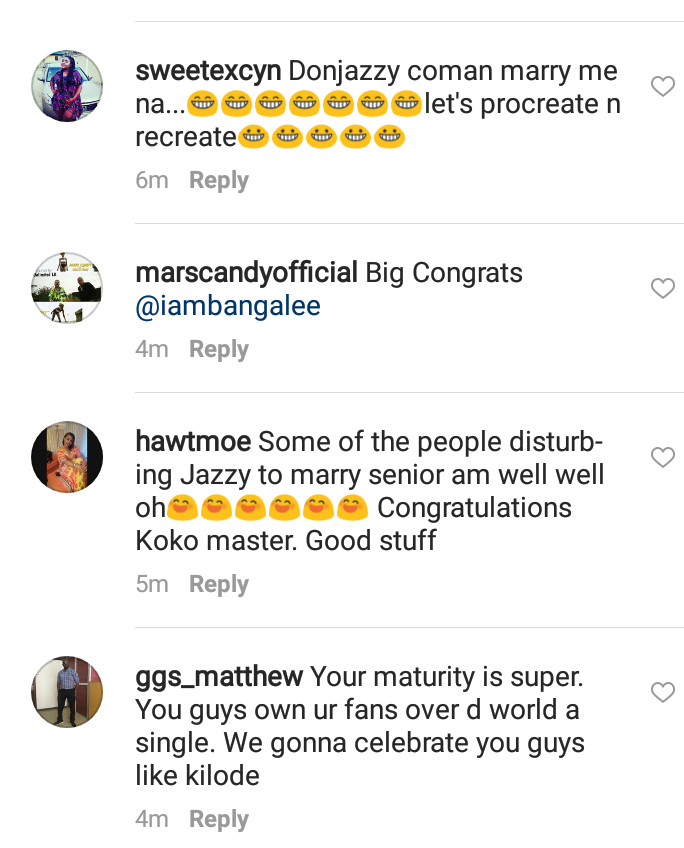Open sweetexcyn's profile picture
The height and width of the screenshot is (848, 684).
click(68, 86)
